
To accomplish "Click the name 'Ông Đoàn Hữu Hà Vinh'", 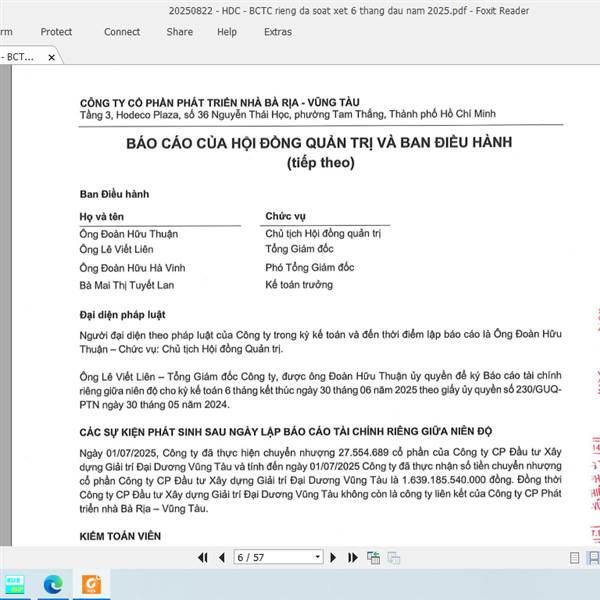I will 132,268.
